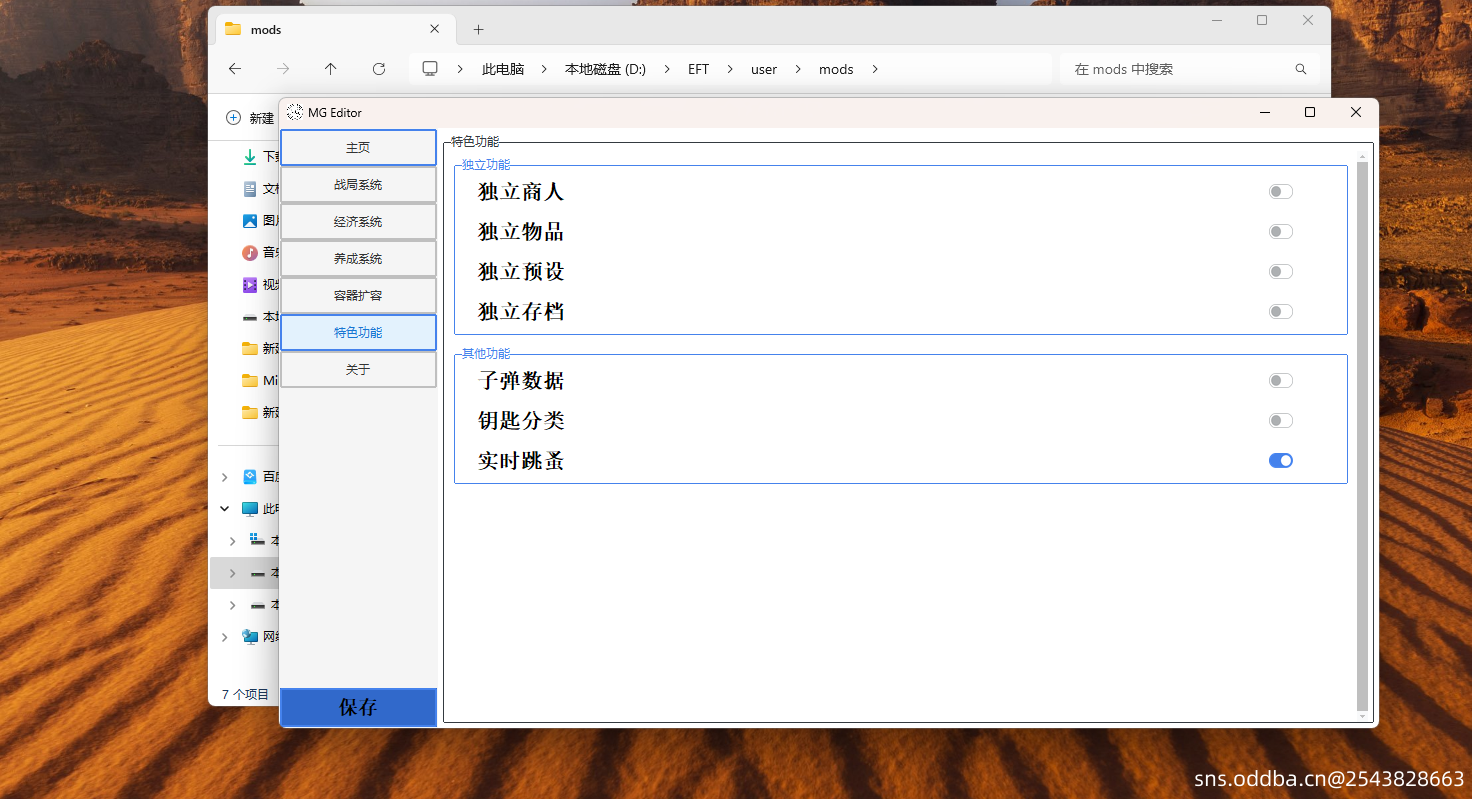
Task: Close the MG Editor window
Action: 1356,112
